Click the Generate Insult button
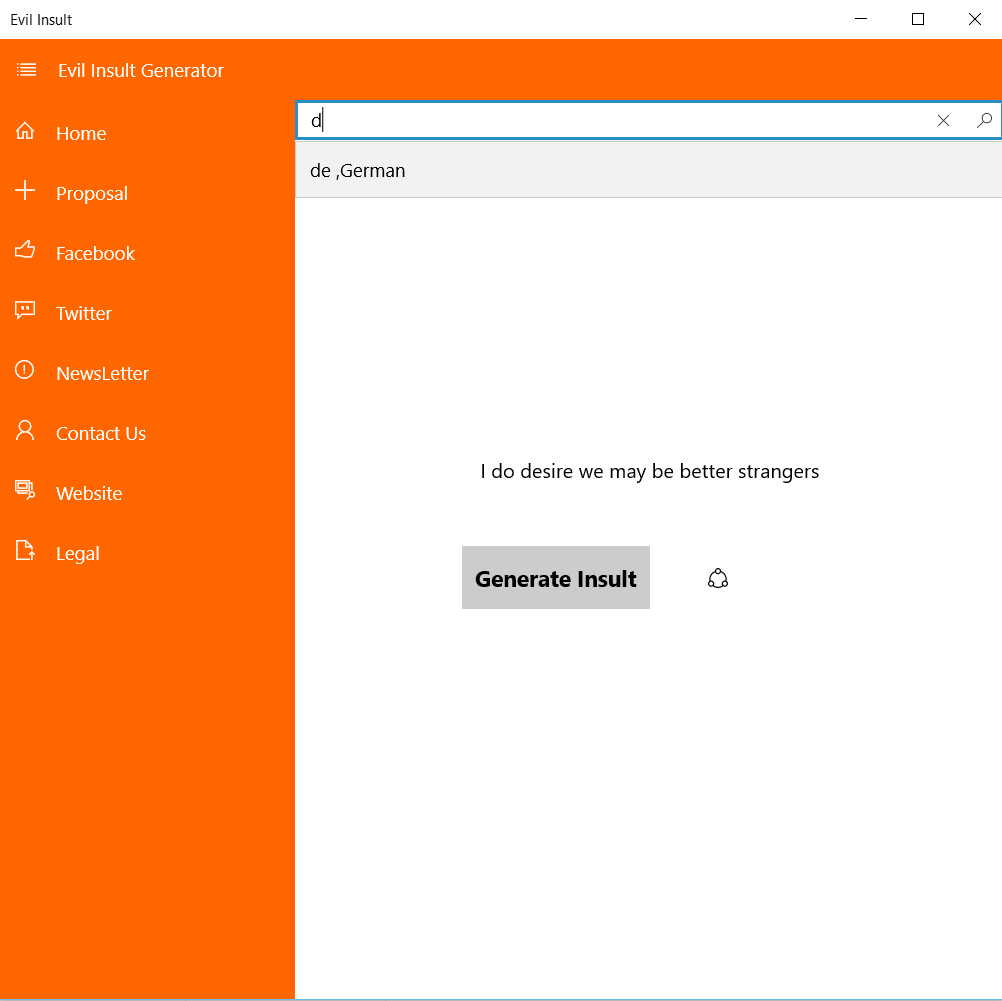 pos(556,577)
